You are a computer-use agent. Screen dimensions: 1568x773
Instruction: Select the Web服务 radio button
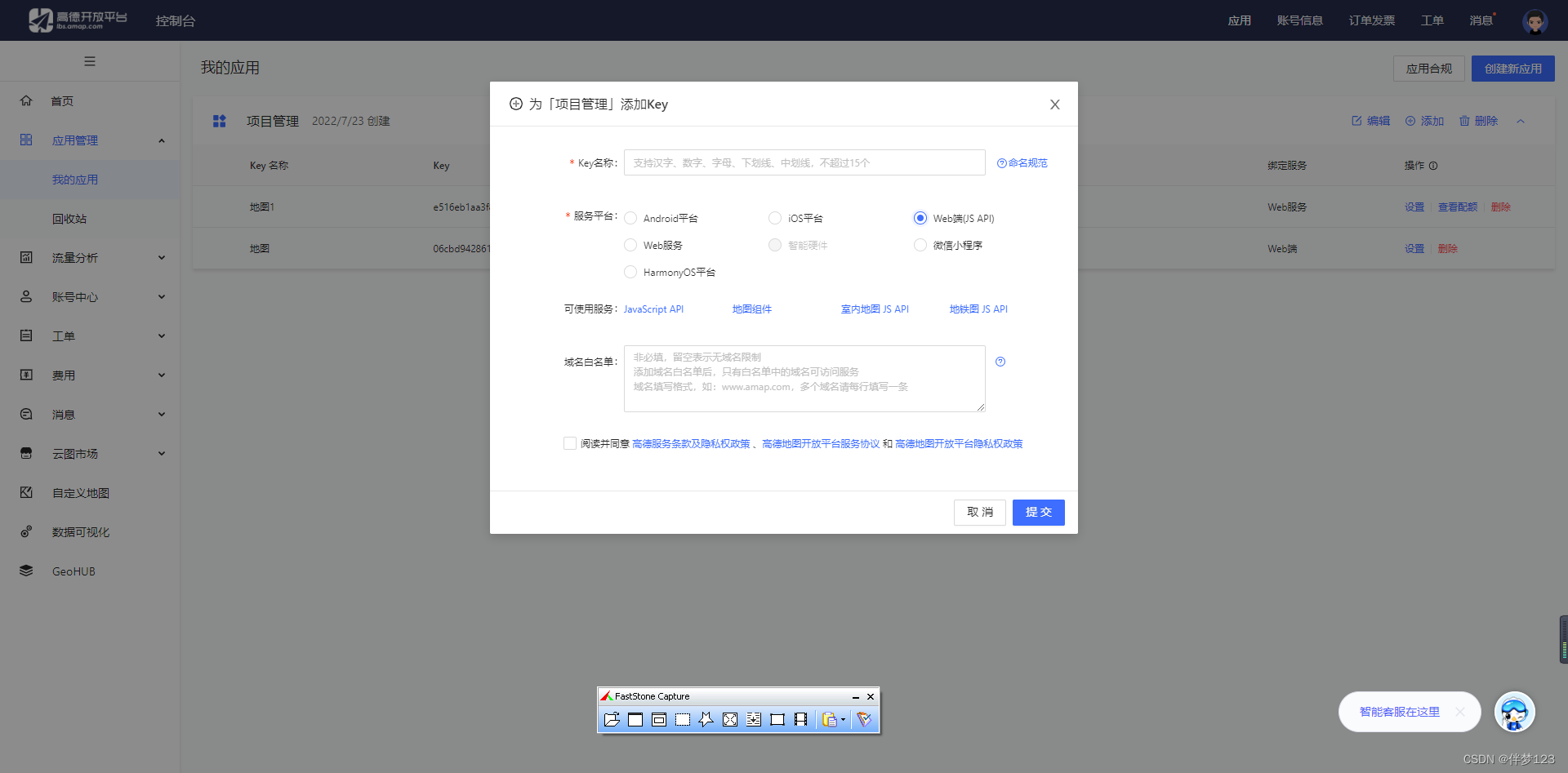[630, 245]
